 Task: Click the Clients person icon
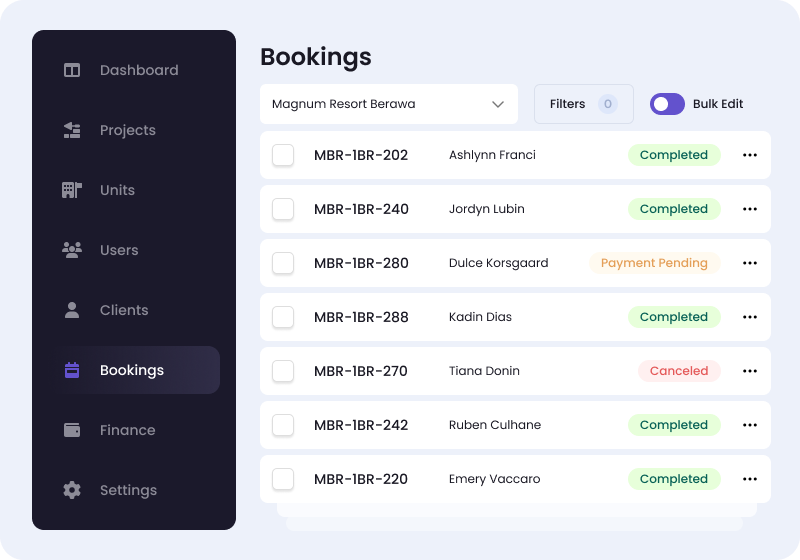[x=72, y=310]
